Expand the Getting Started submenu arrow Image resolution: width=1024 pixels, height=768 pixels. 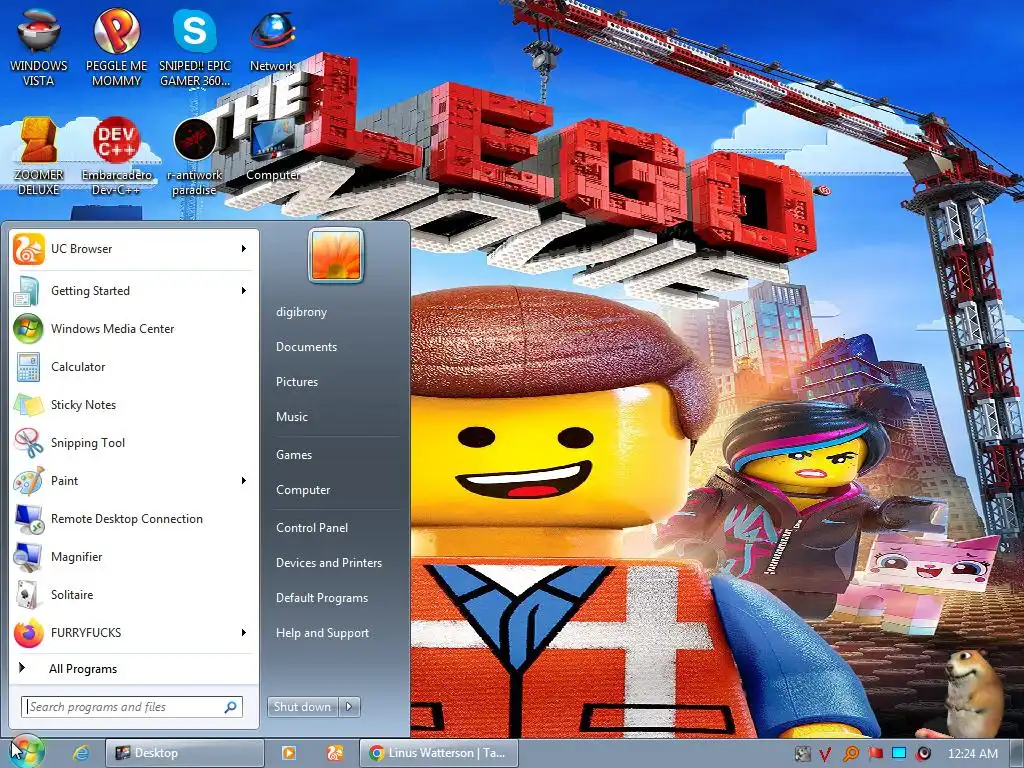pyautogui.click(x=244, y=291)
